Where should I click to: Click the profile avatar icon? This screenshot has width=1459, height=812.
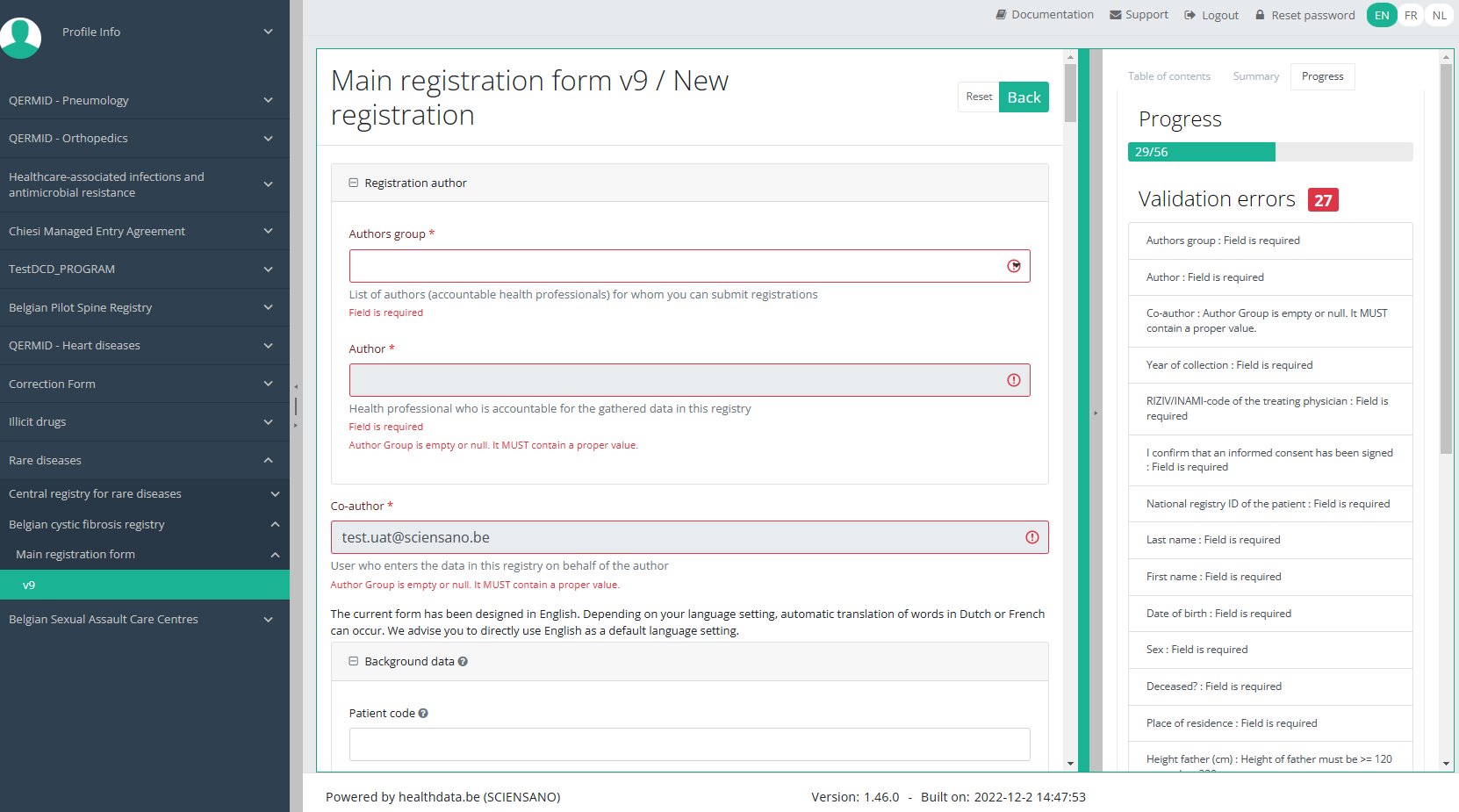coord(20,38)
